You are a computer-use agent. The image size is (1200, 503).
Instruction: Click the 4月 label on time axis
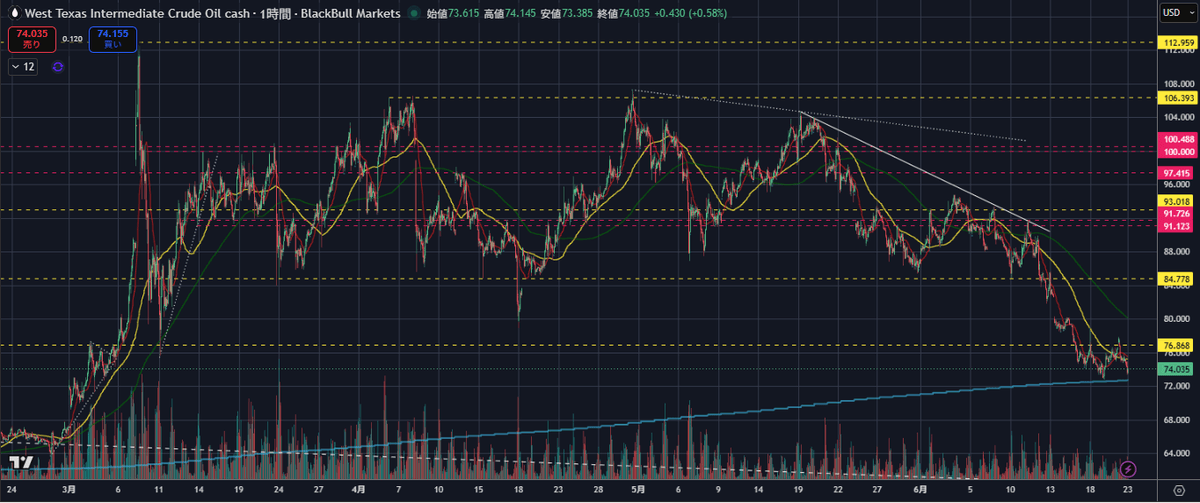click(359, 491)
